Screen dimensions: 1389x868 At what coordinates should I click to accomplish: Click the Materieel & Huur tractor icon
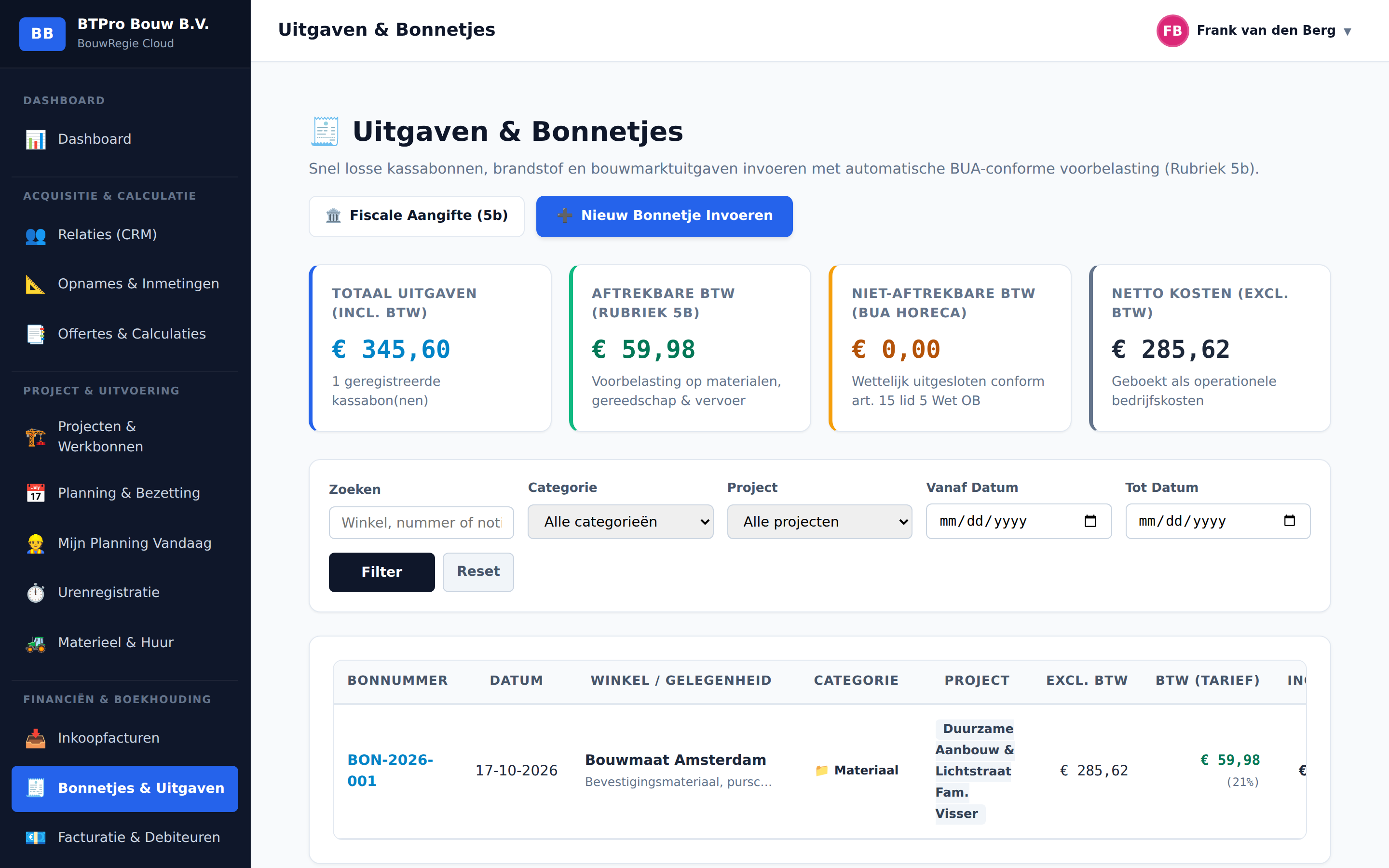(36, 643)
